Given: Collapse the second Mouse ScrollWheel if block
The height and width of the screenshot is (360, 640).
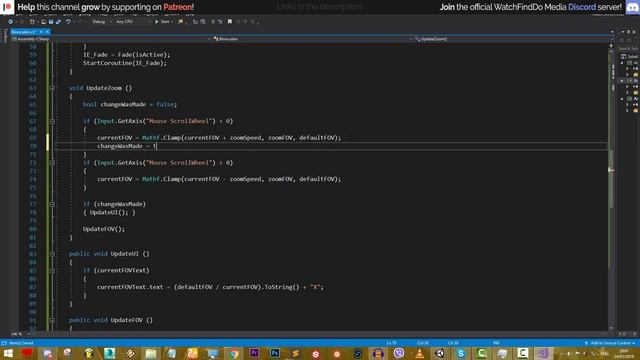Looking at the screenshot, I should pos(52,163).
